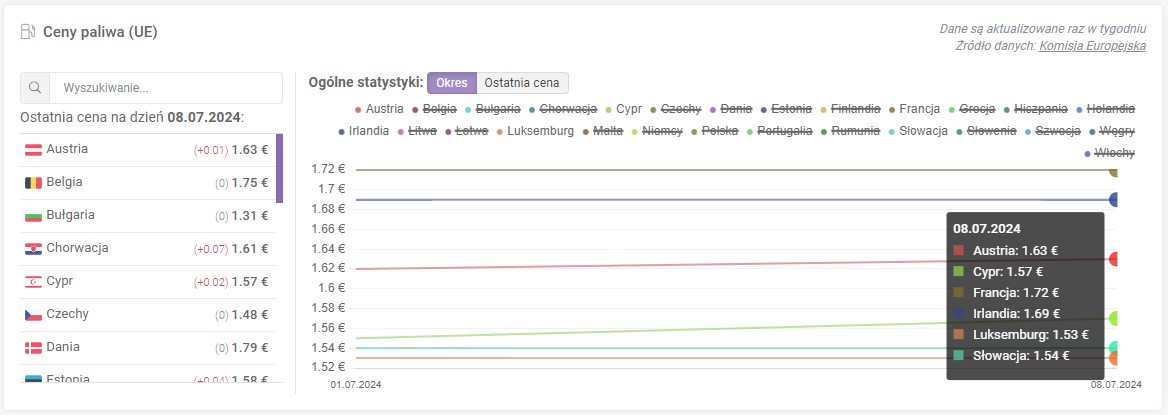This screenshot has width=1168, height=415.
Task: Click the Bułgaria flag icon
Action: coord(34,215)
